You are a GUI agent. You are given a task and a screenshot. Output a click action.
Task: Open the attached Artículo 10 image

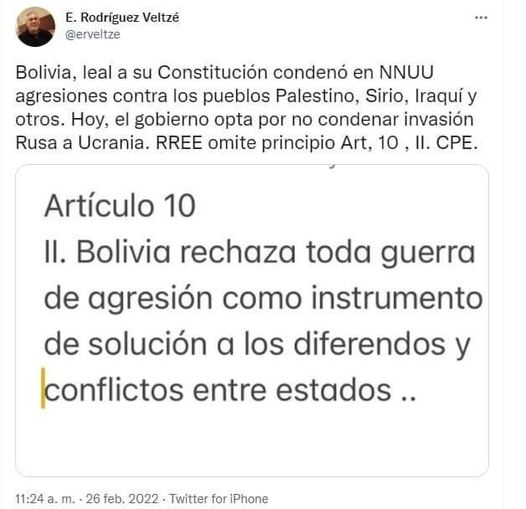click(252, 320)
